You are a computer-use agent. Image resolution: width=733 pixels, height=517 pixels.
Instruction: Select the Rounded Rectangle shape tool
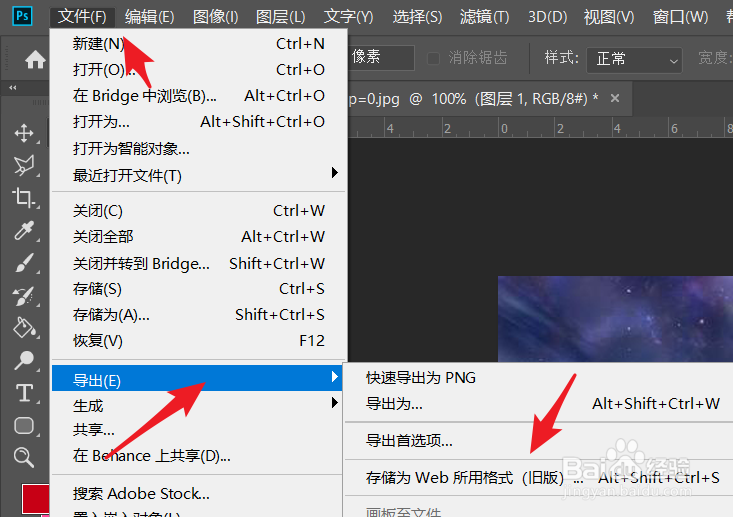pos(24,425)
